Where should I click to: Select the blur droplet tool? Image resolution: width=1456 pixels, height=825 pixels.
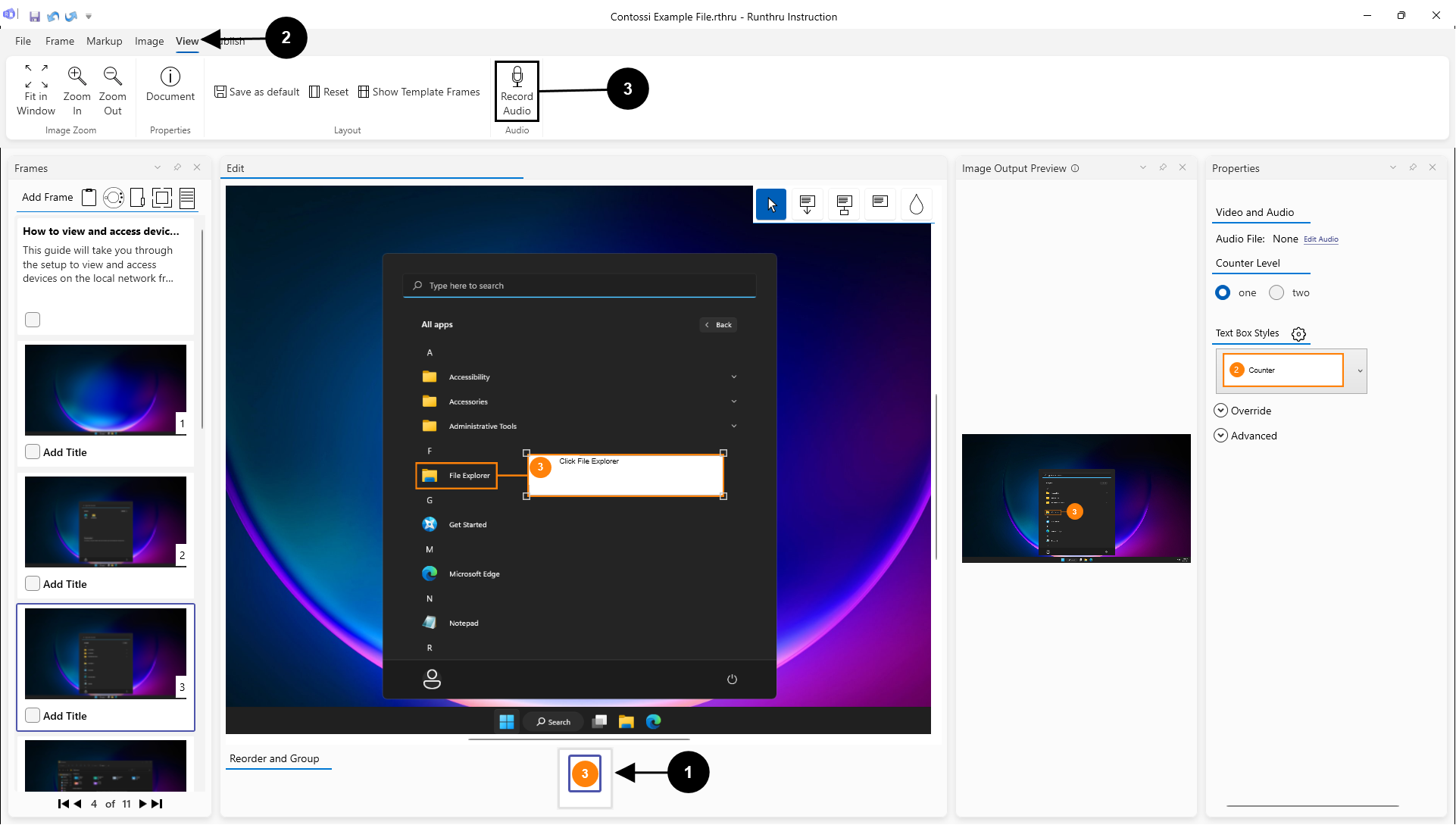tap(916, 204)
